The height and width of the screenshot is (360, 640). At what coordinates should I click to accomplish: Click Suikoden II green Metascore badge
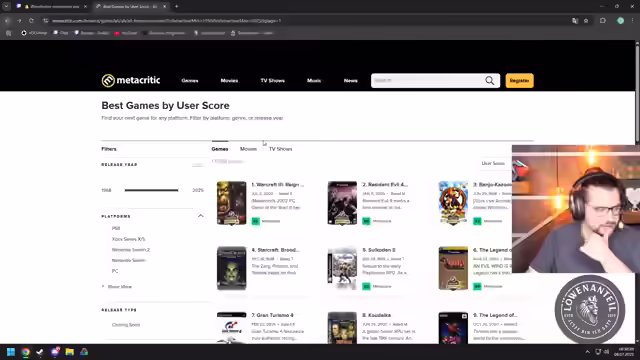(x=366, y=287)
